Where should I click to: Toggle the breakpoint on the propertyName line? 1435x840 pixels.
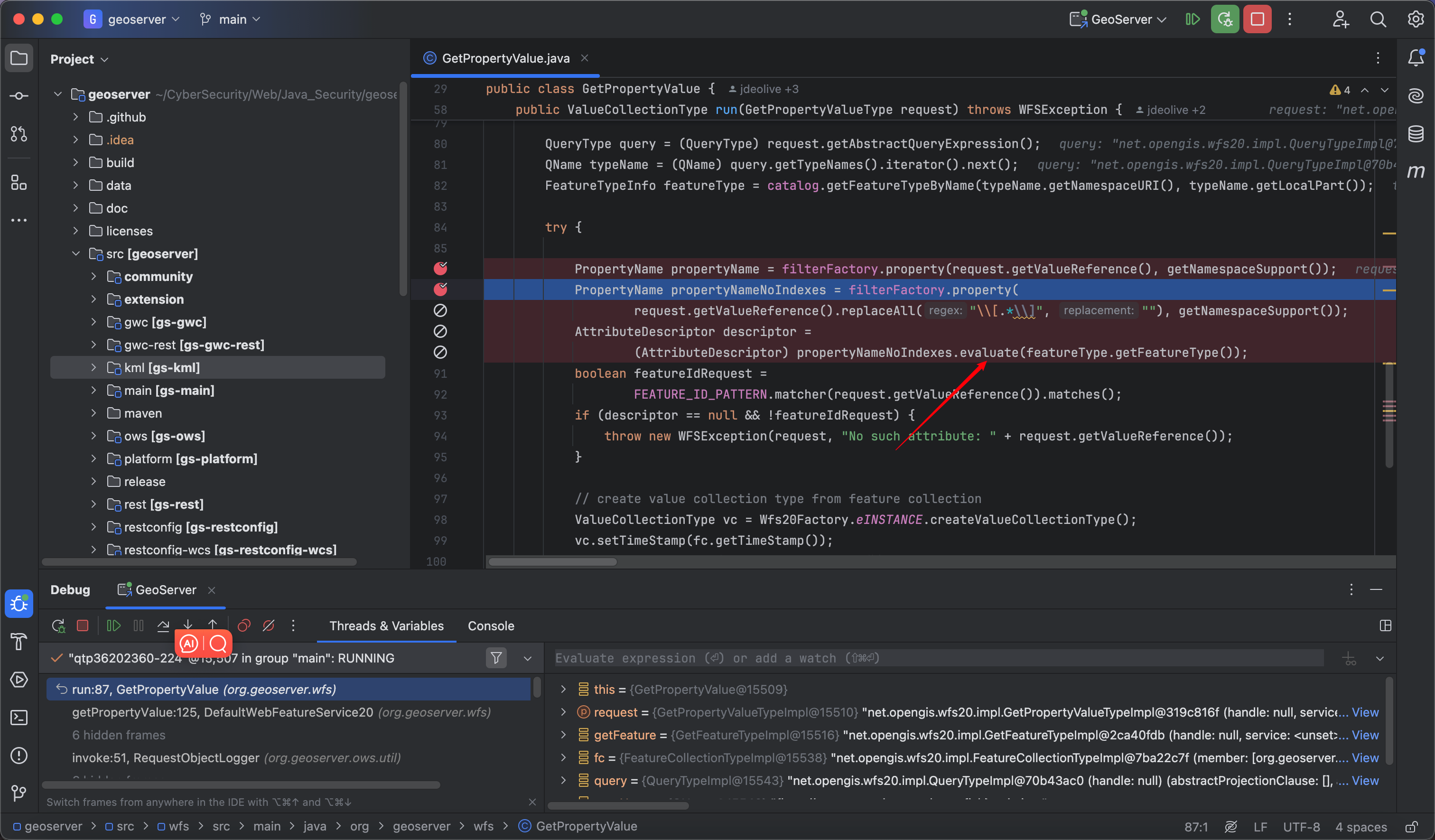[440, 268]
